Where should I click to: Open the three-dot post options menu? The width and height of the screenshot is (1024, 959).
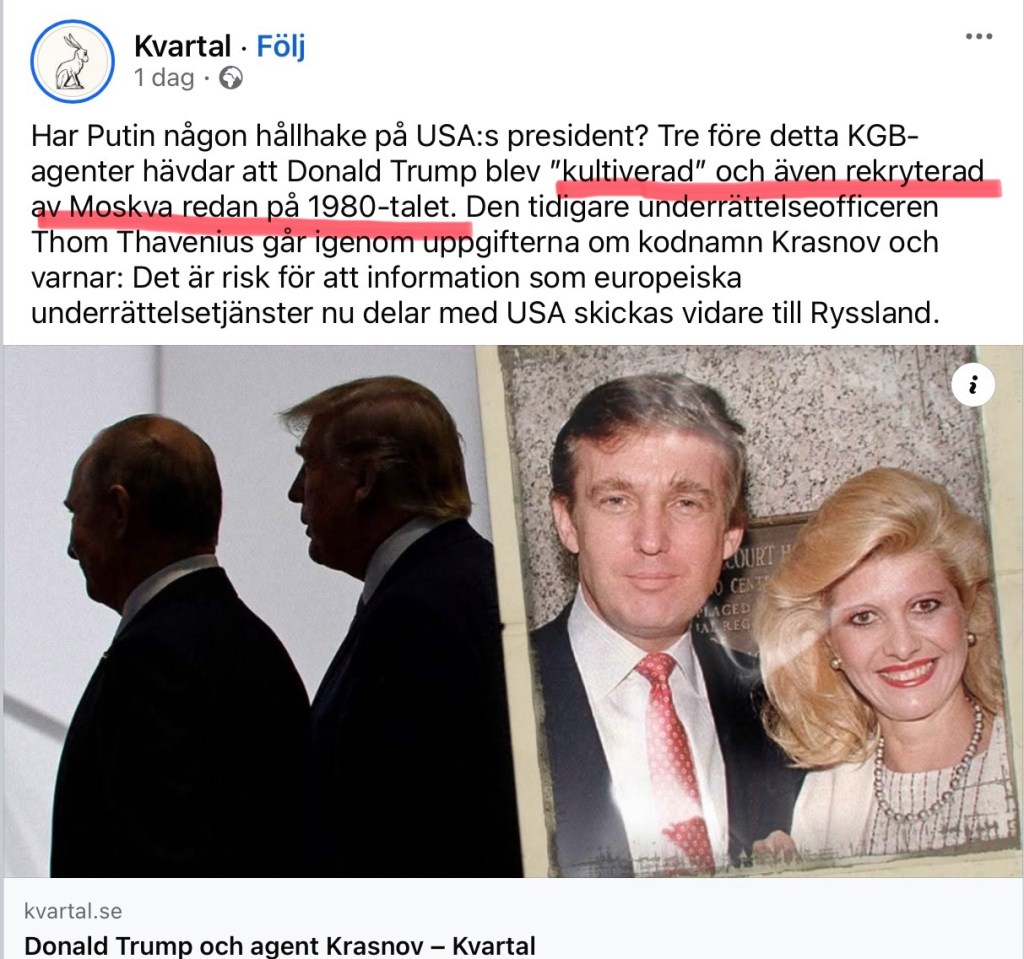point(978,36)
